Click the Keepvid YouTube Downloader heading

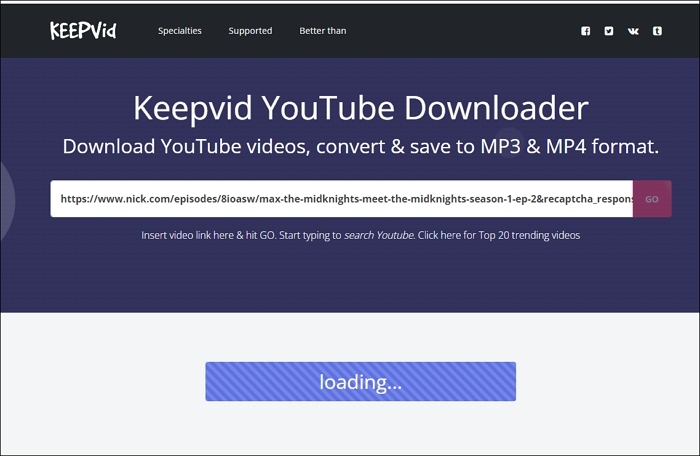(x=361, y=108)
